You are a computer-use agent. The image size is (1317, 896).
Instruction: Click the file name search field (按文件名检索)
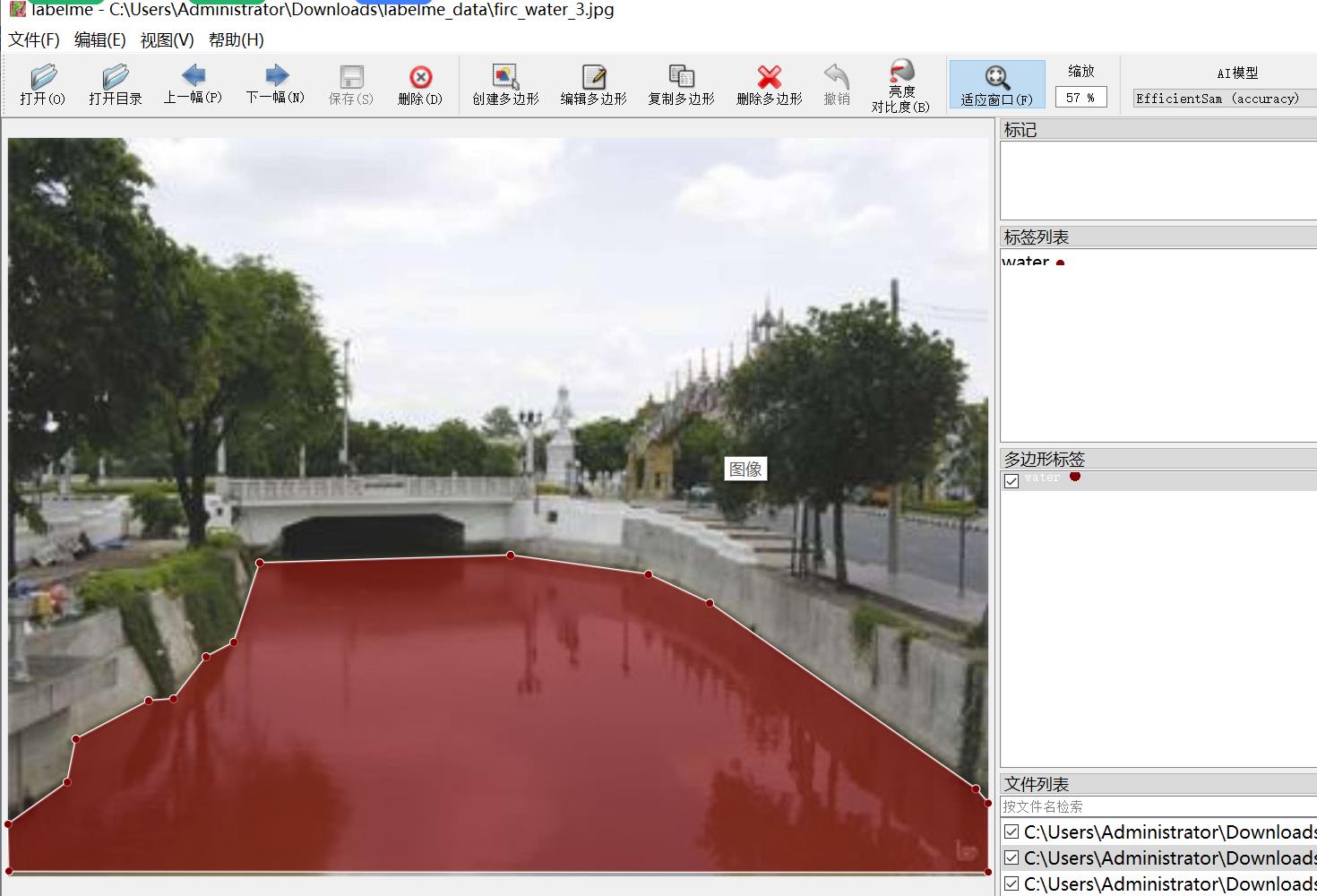(x=1156, y=806)
